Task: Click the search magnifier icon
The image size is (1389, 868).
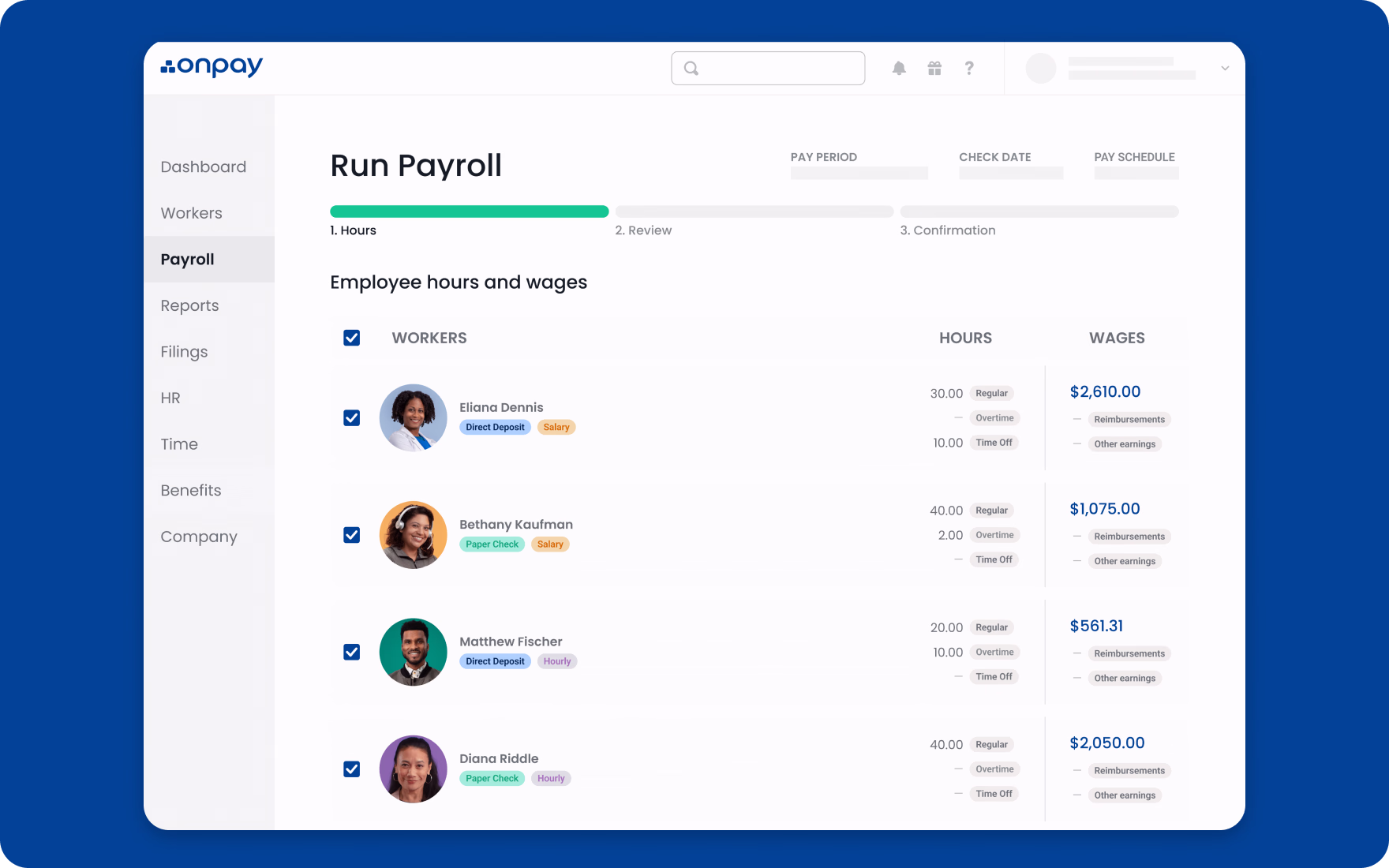Action: point(691,68)
